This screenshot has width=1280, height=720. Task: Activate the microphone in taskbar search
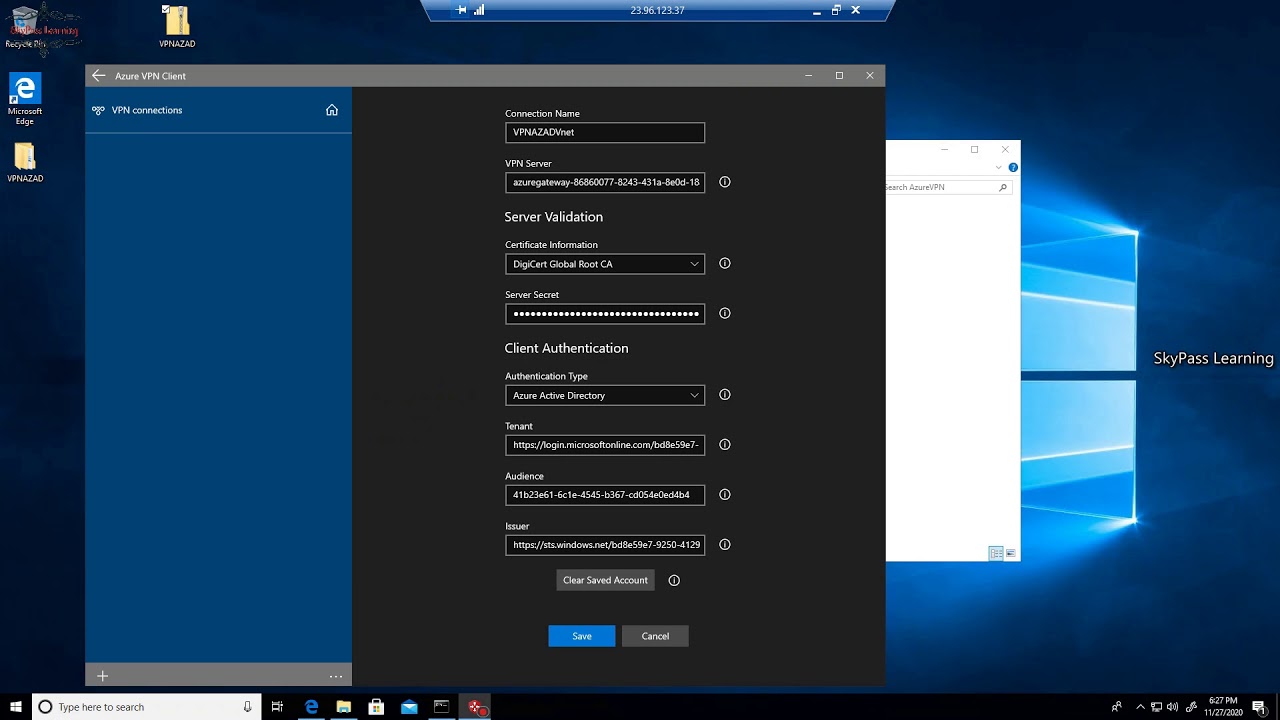coord(247,707)
